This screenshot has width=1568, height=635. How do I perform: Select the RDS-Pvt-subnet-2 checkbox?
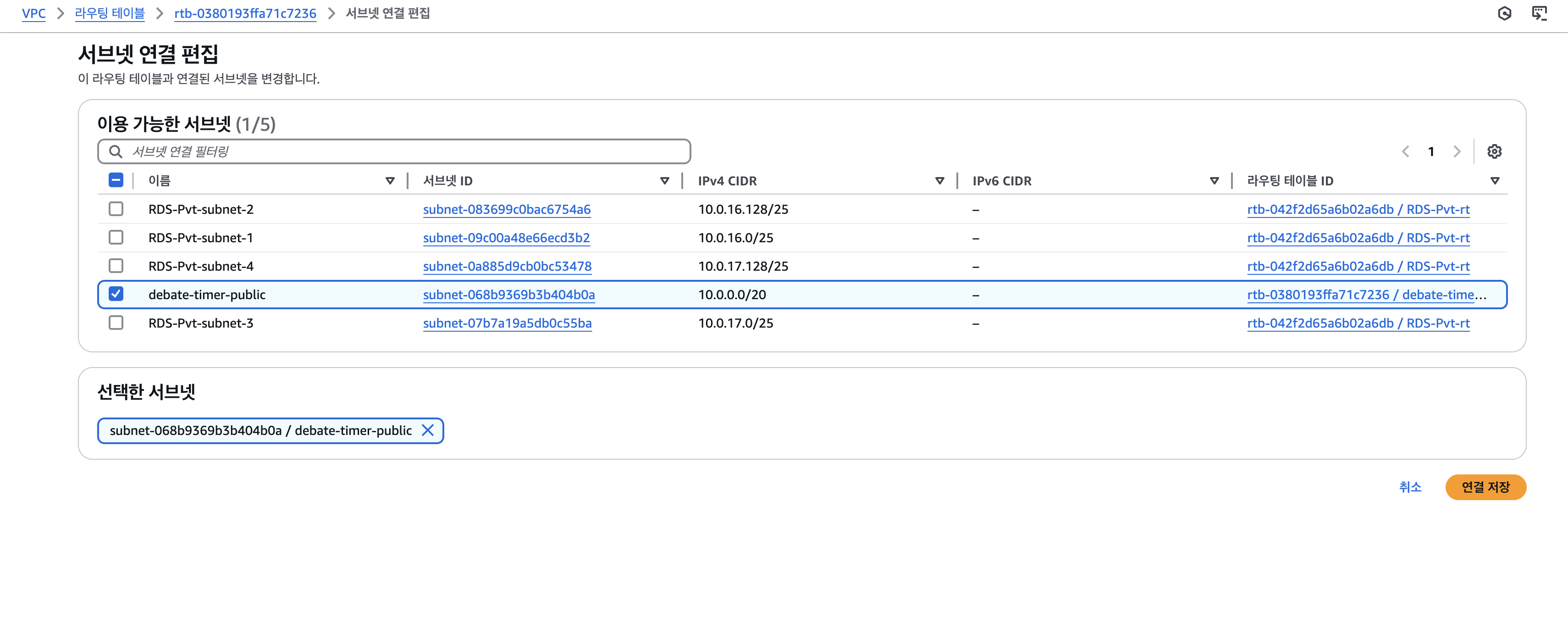(116, 209)
